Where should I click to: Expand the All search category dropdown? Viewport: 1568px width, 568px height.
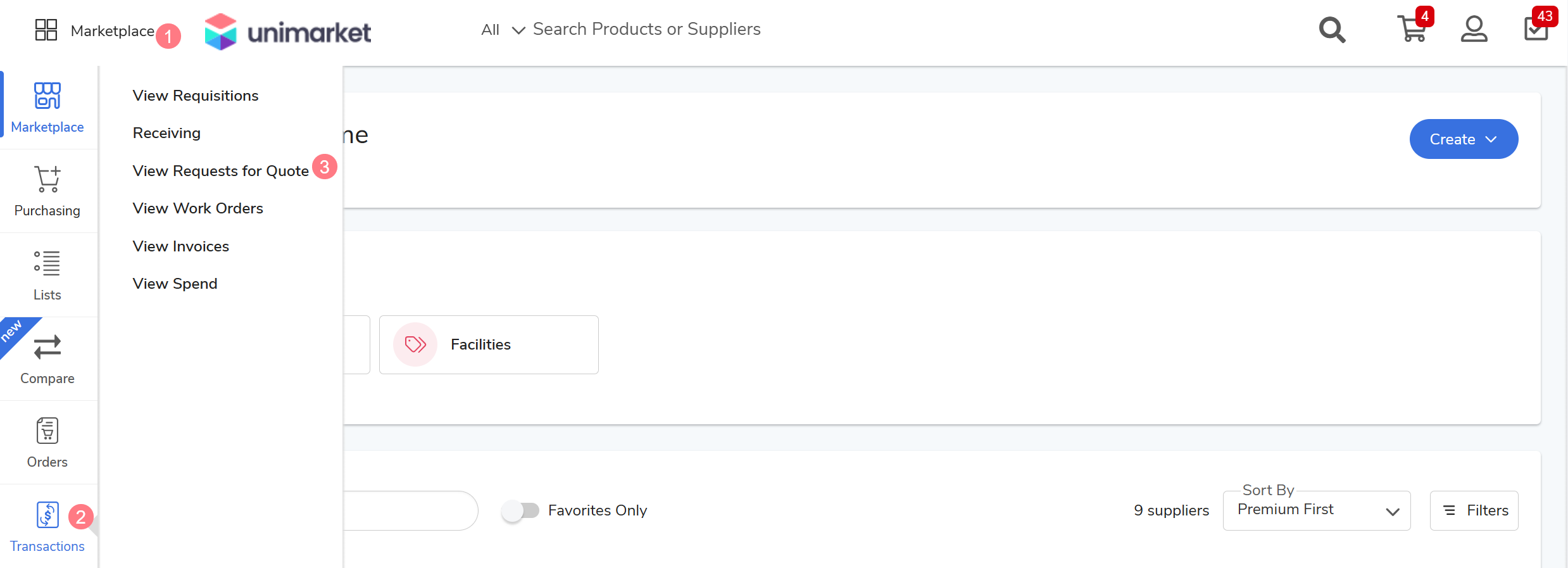point(503,30)
